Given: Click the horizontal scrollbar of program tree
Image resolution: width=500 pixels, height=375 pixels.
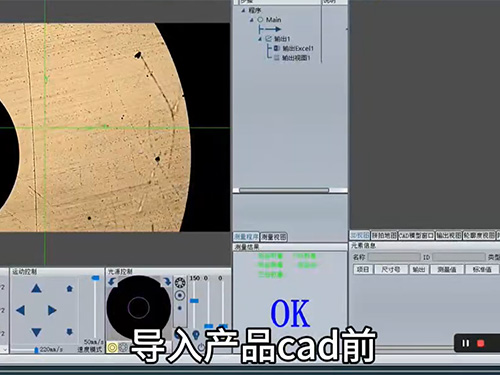Looking at the screenshot, I should pos(284,190).
